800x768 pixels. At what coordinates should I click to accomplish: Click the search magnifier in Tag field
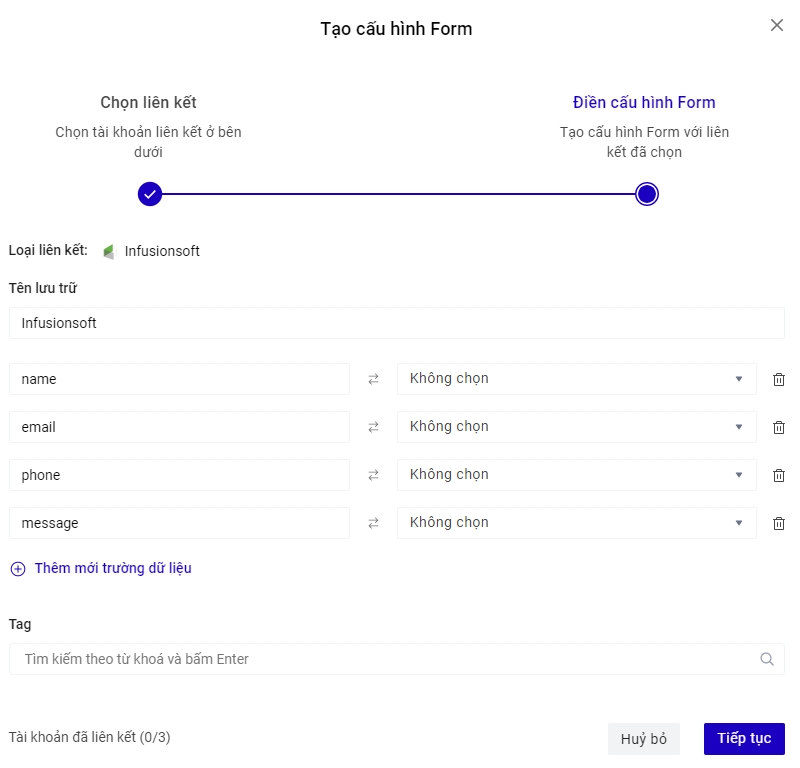(x=767, y=659)
